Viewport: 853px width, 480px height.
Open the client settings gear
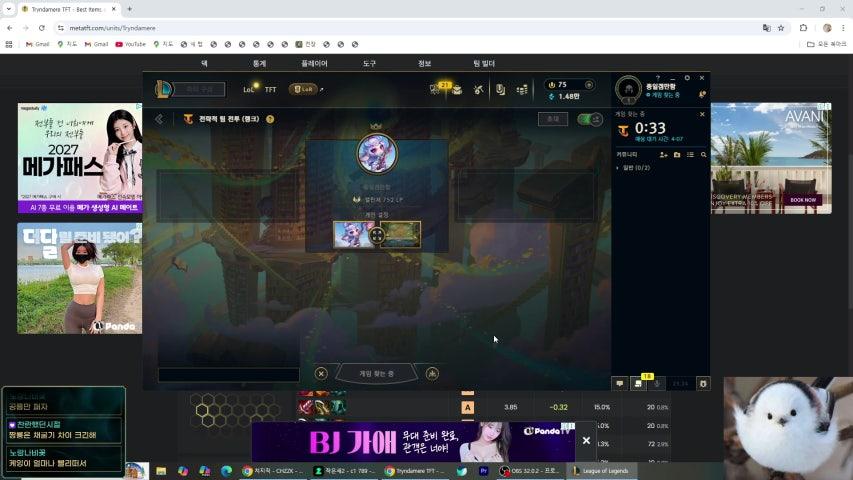click(x=687, y=78)
